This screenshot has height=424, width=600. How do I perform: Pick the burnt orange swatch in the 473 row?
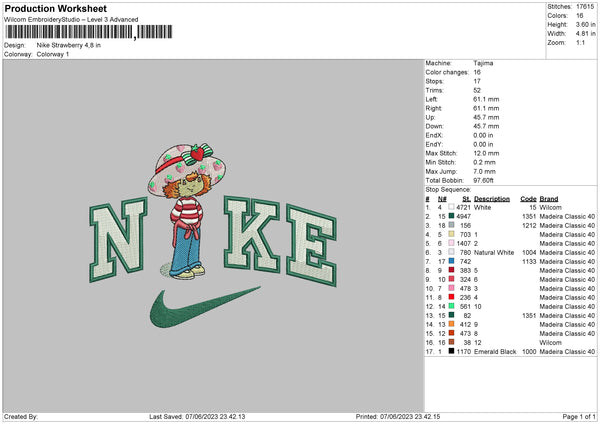point(452,333)
